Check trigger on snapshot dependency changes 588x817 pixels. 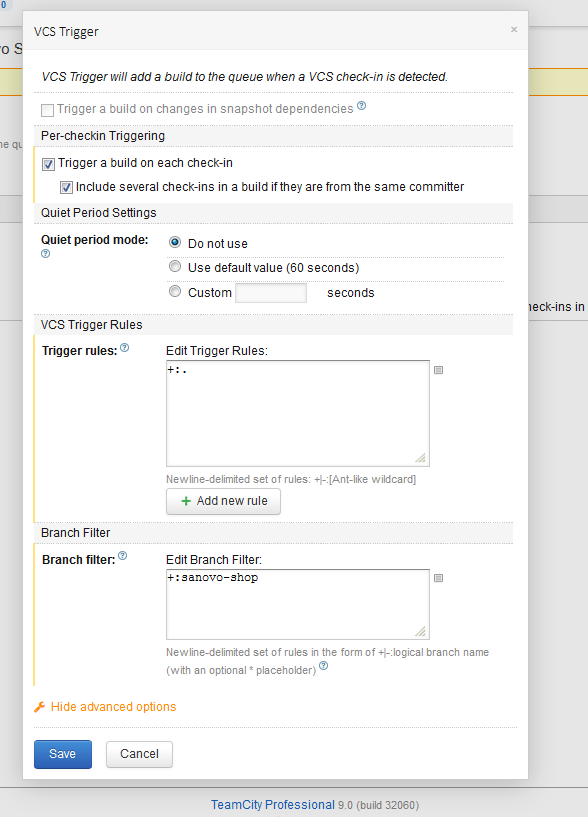pyautogui.click(x=45, y=108)
